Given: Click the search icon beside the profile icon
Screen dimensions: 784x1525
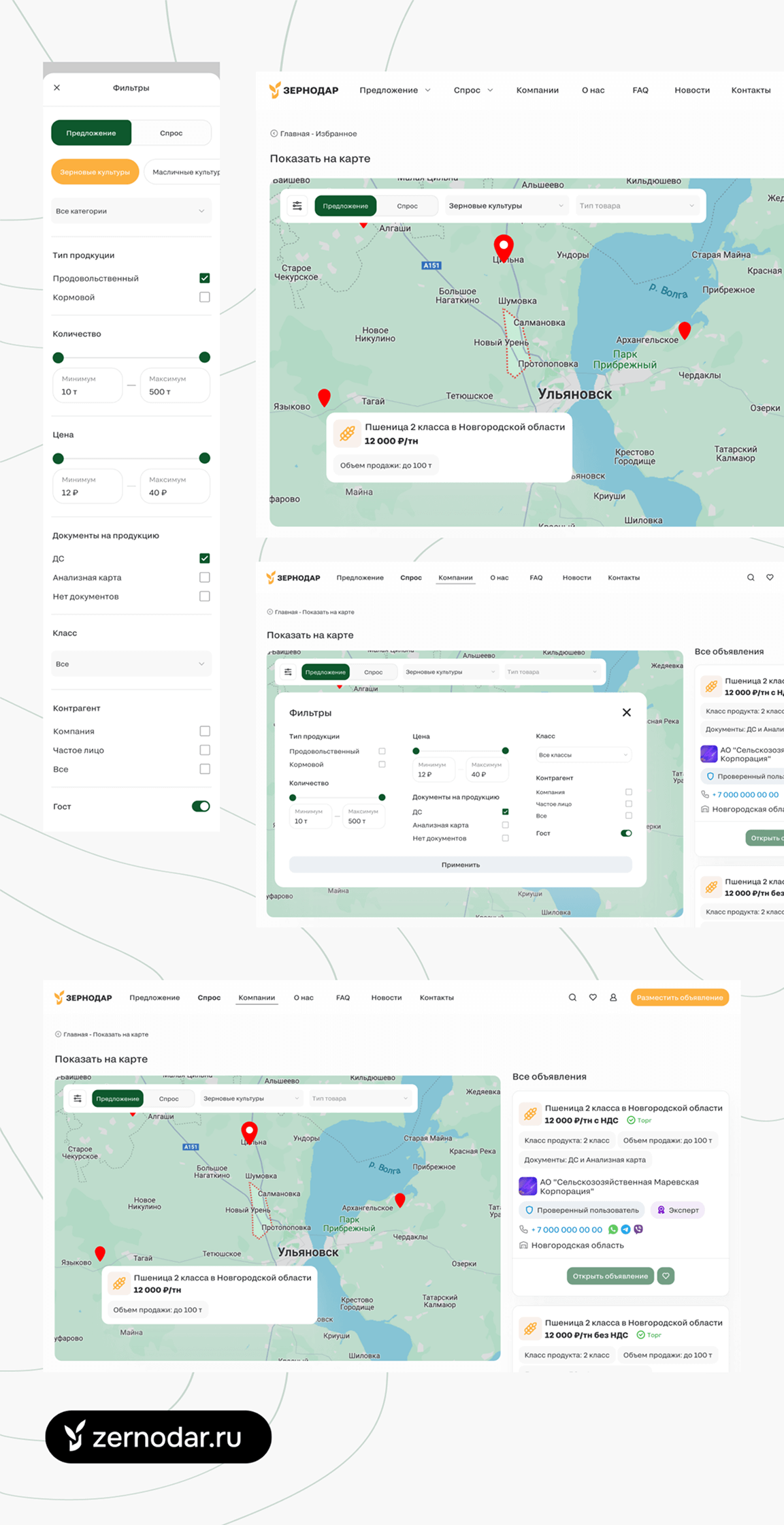Looking at the screenshot, I should [572, 997].
